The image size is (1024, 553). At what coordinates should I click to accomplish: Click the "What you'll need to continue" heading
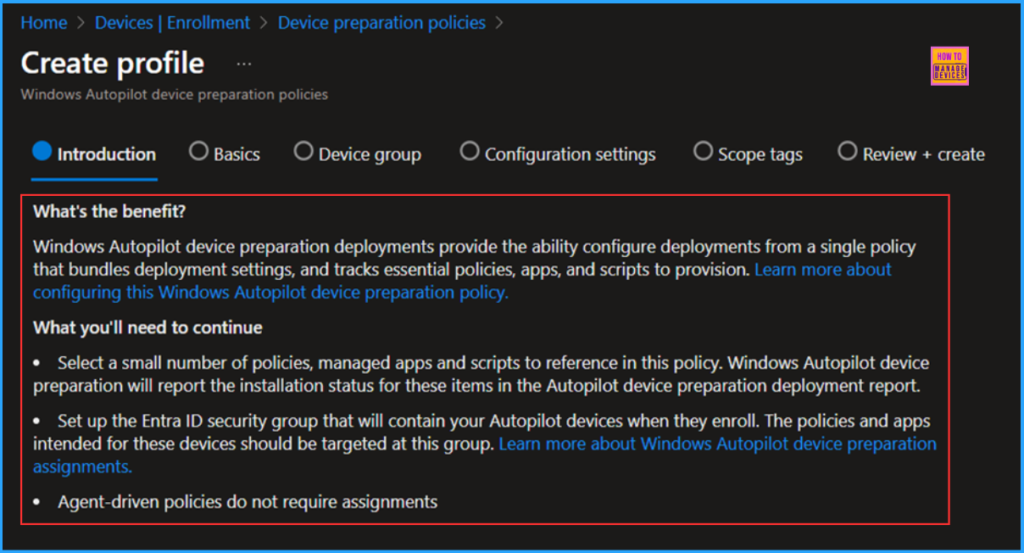148,328
